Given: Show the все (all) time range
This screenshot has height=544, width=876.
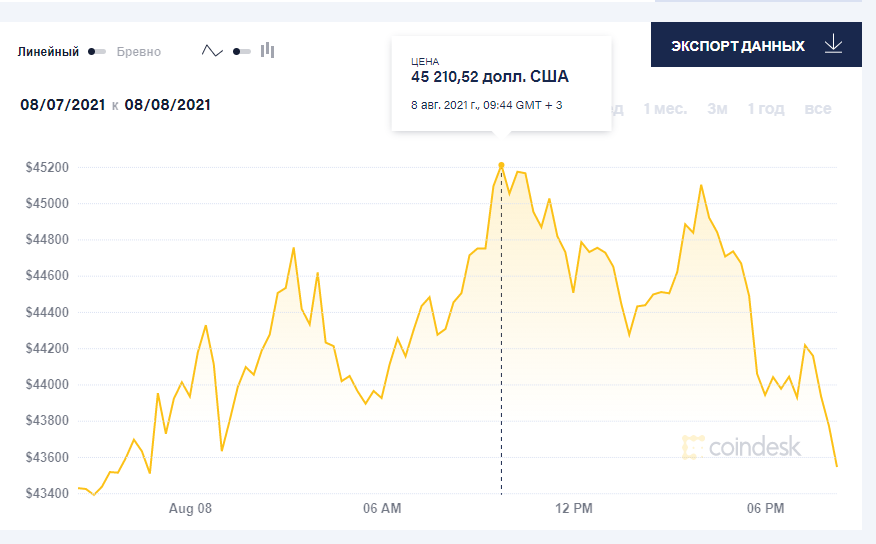Looking at the screenshot, I should [x=817, y=108].
